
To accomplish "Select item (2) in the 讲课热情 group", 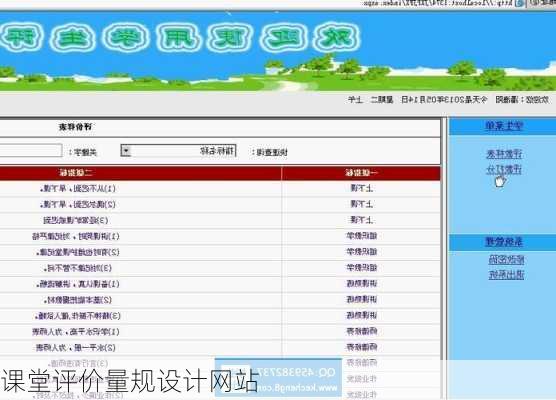I will pos(78,300).
